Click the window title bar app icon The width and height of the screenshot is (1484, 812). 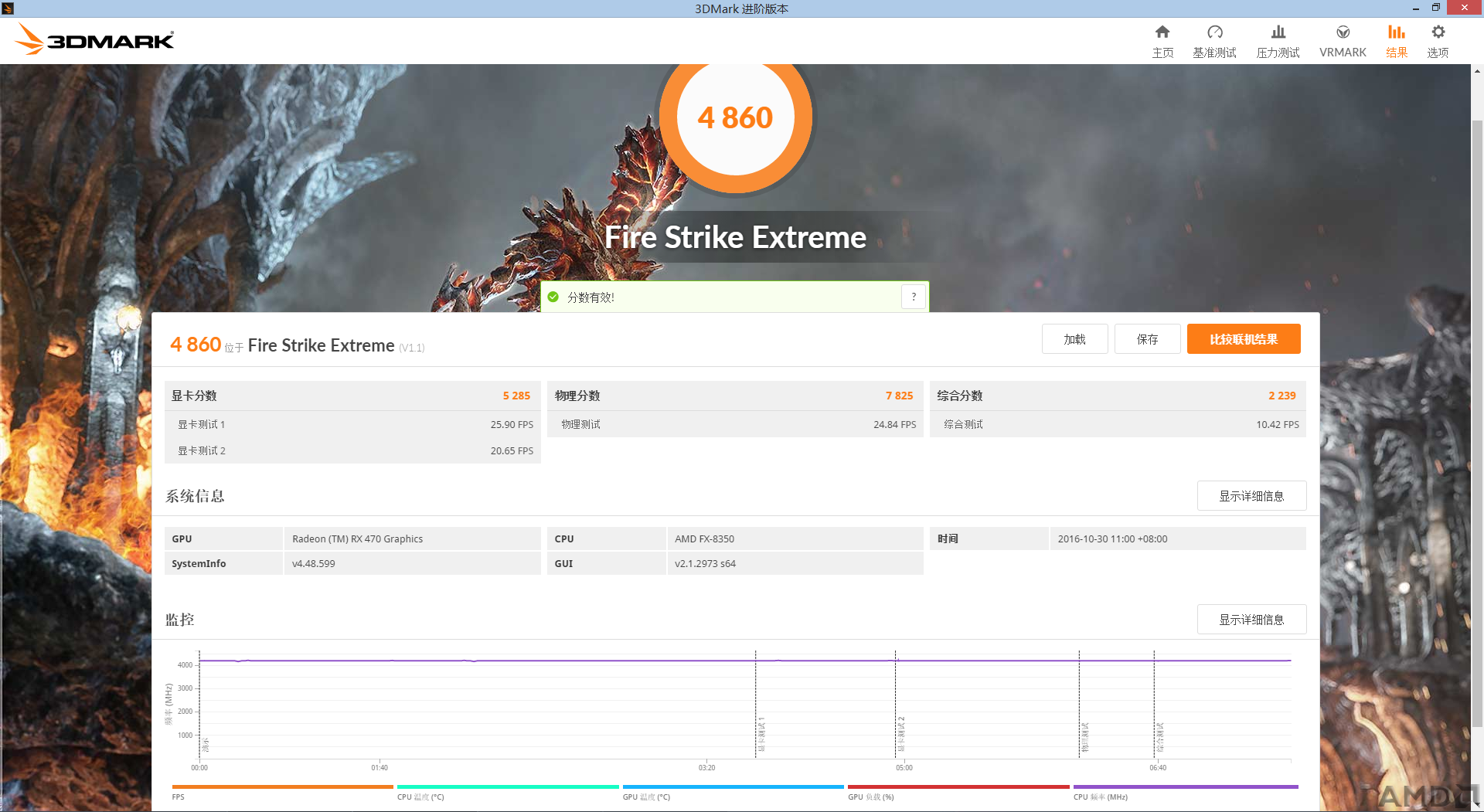point(8,8)
